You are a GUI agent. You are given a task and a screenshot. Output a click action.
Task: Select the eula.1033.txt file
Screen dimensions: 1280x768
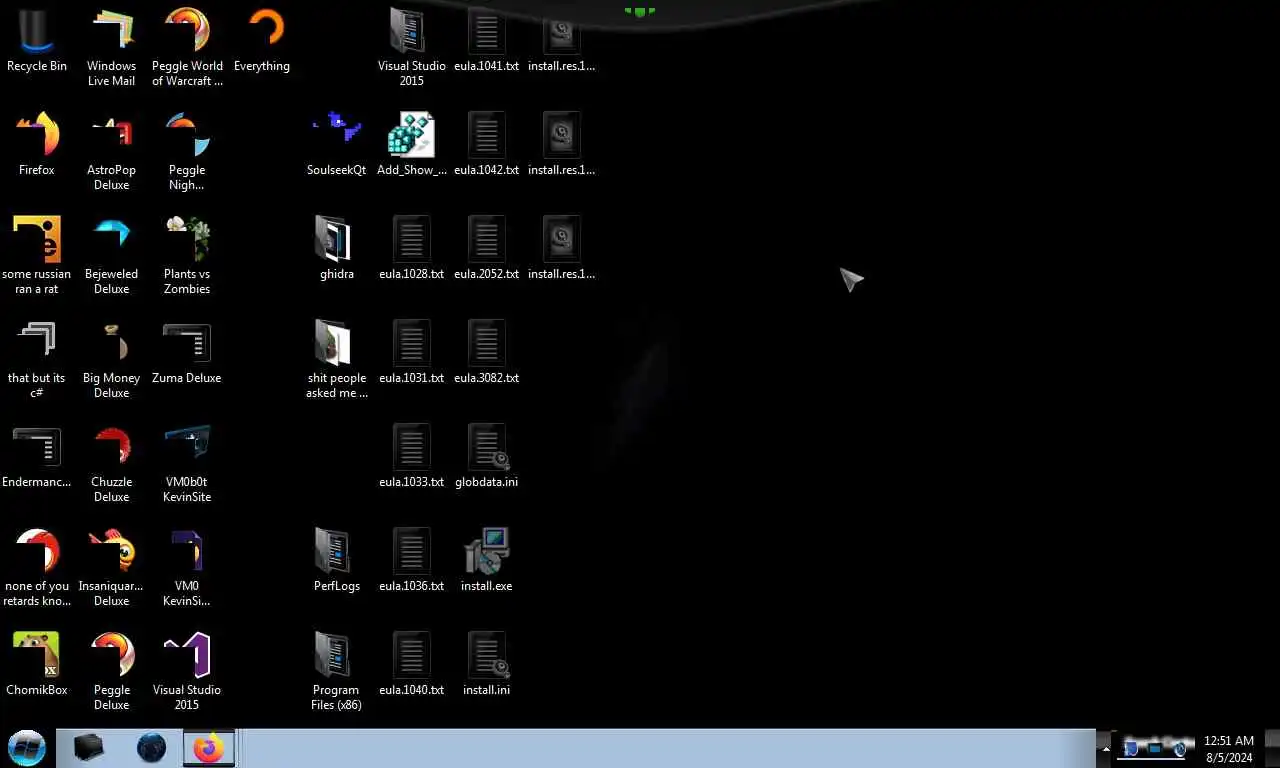(x=412, y=457)
